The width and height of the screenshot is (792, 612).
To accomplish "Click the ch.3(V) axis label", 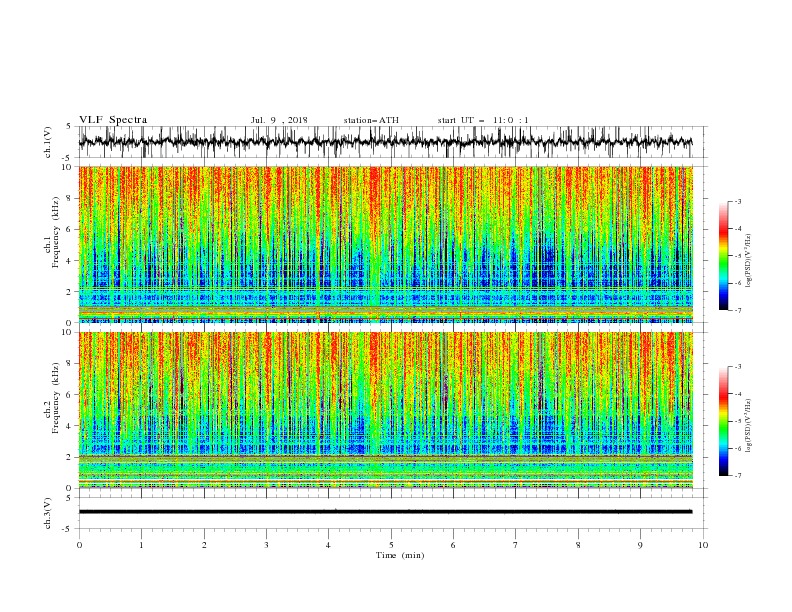I will pyautogui.click(x=48, y=513).
